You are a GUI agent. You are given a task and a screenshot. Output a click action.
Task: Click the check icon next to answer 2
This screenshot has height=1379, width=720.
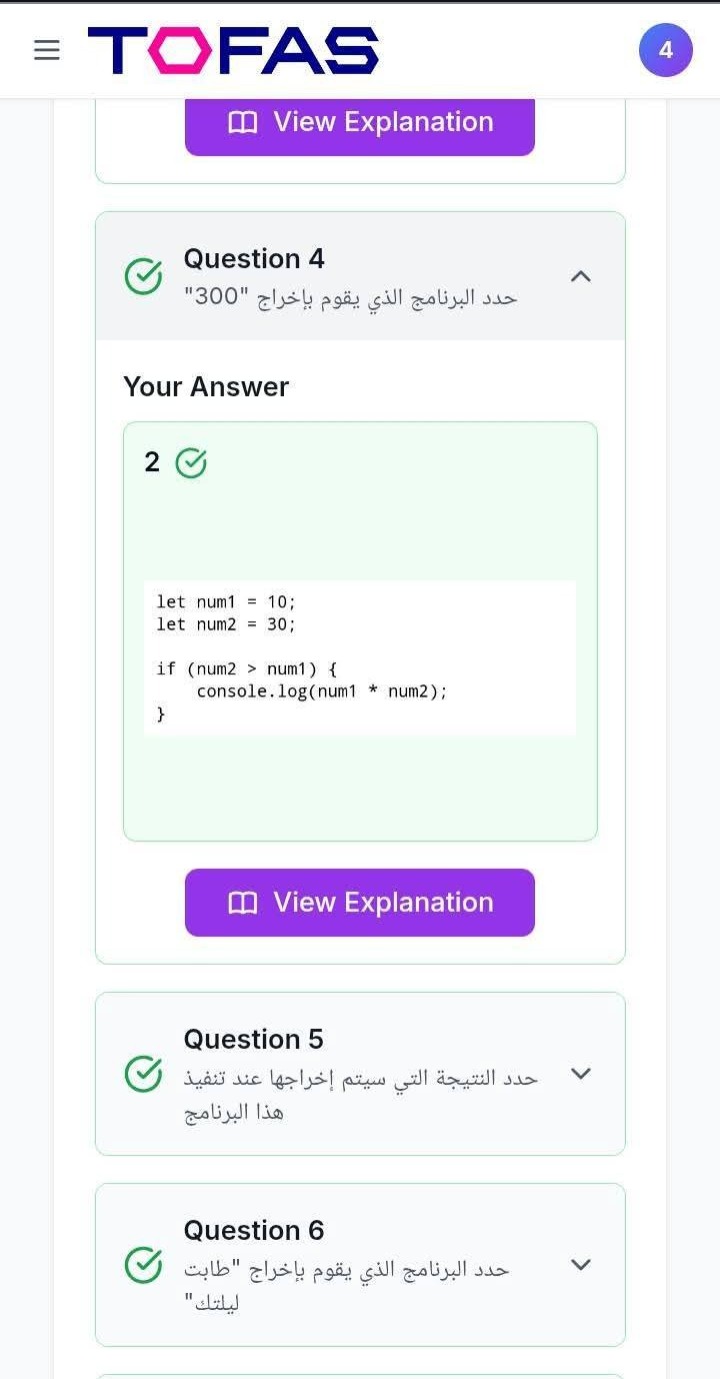(191, 463)
